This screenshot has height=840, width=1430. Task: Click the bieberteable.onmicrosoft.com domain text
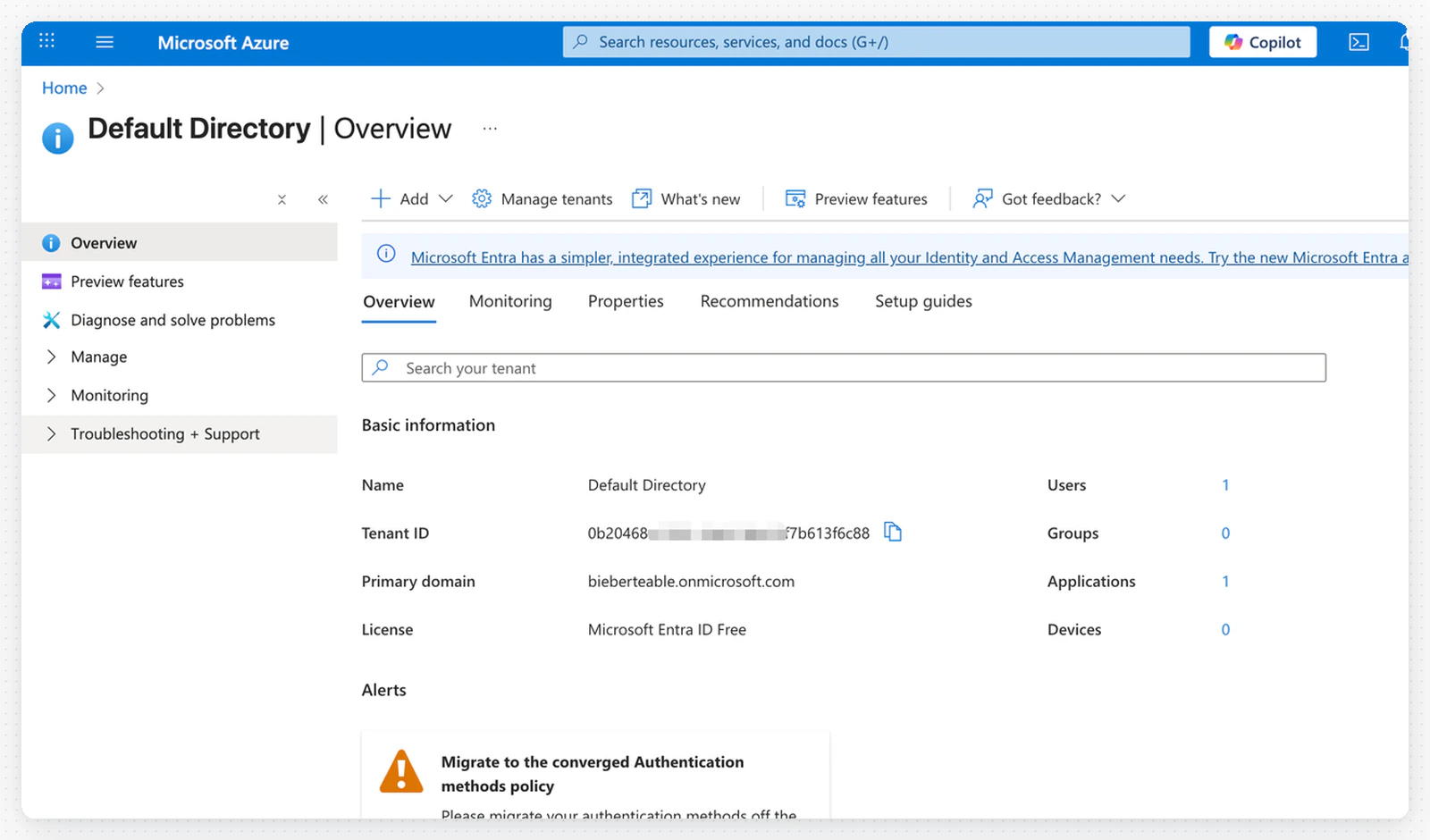[x=691, y=582]
